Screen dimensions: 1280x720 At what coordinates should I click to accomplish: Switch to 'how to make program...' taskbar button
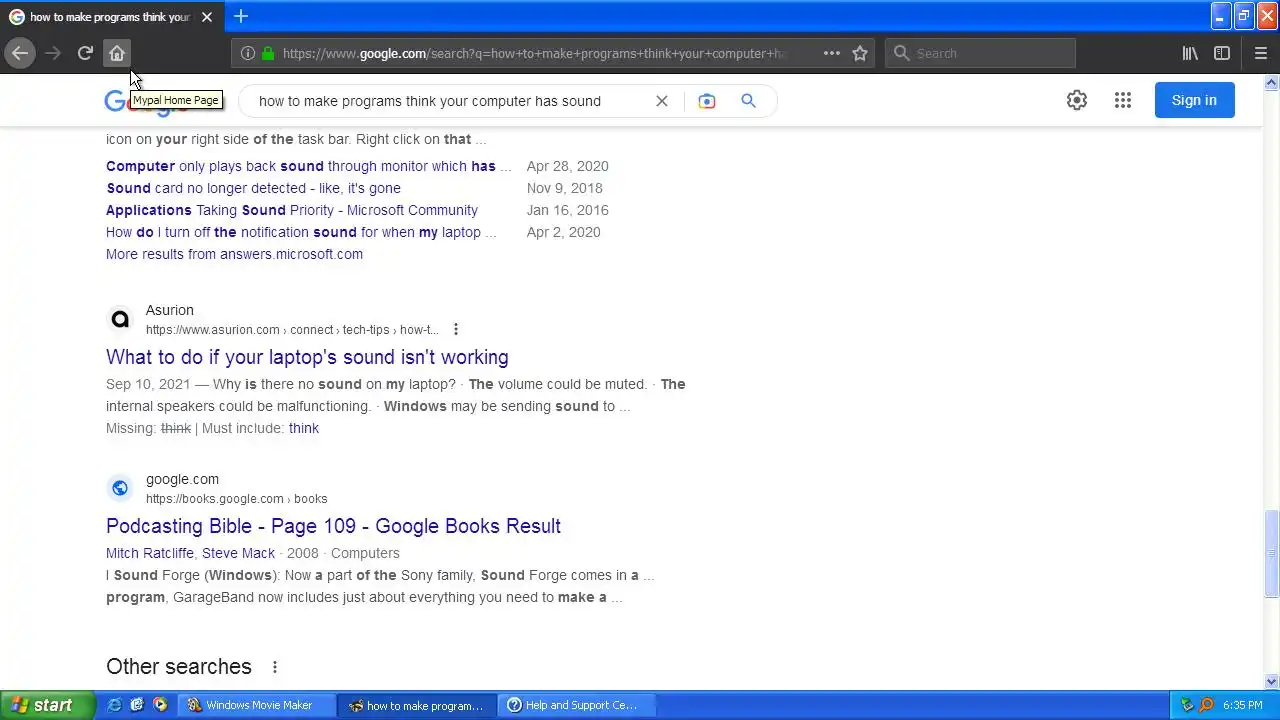[415, 705]
